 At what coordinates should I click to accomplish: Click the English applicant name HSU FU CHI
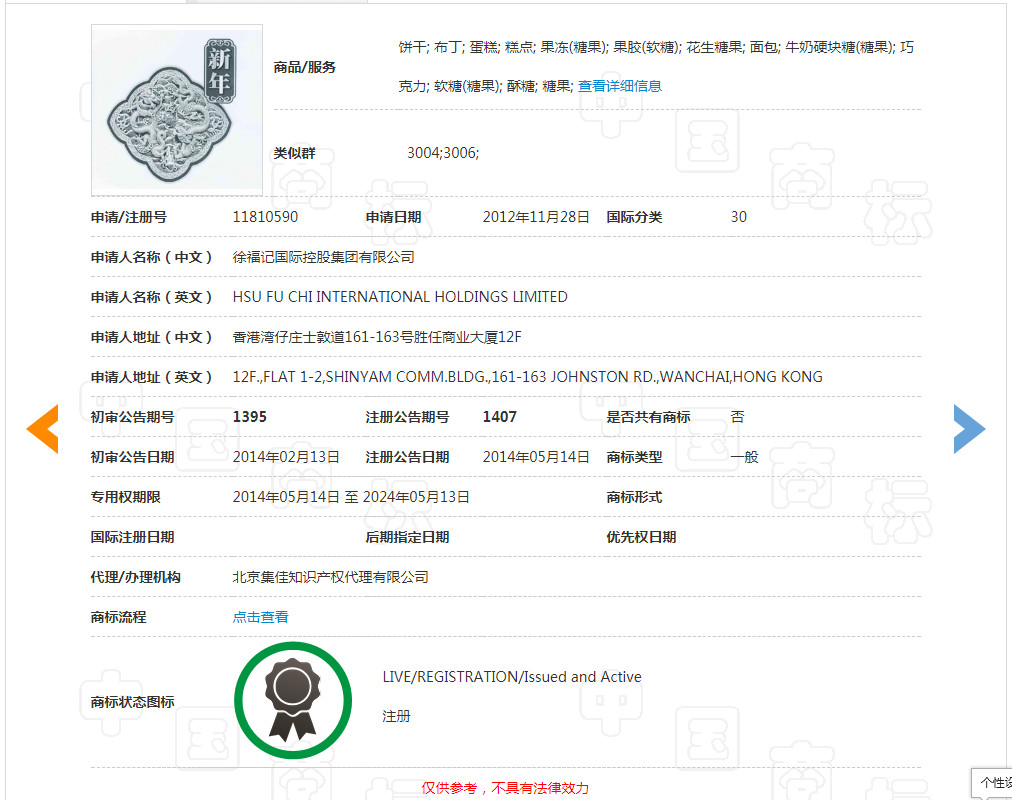pyautogui.click(x=399, y=296)
